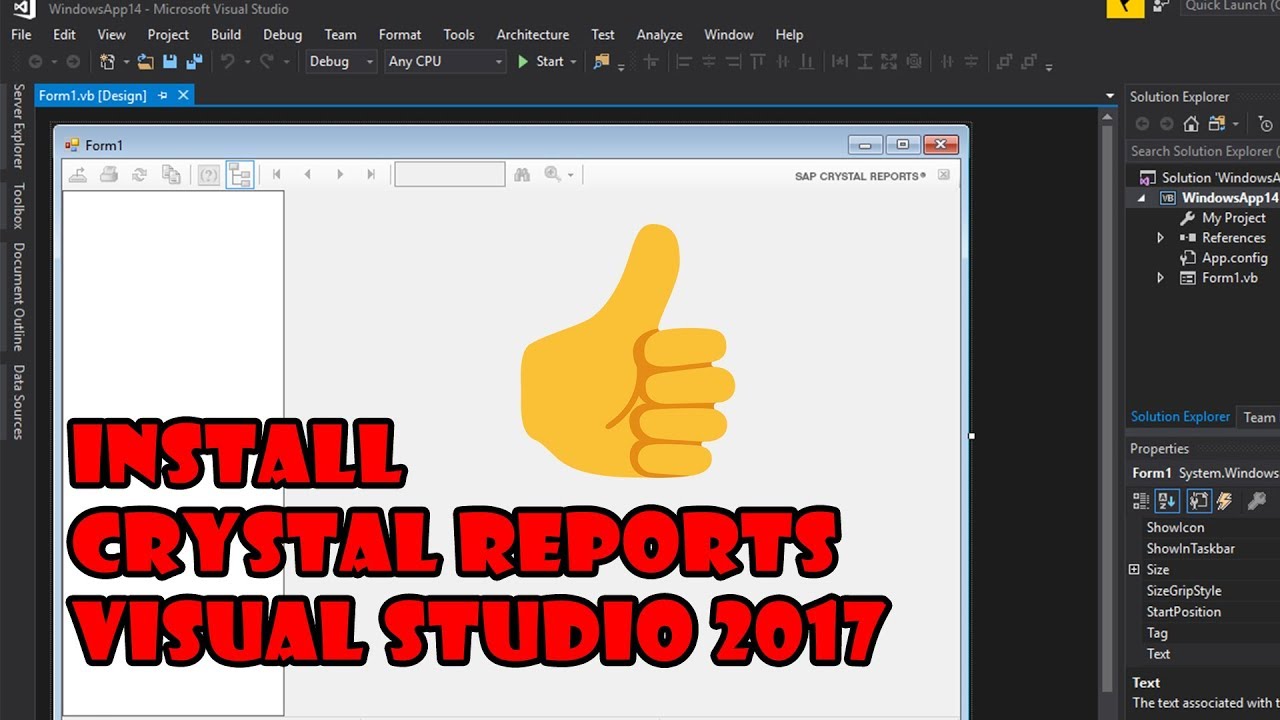
Task: Open Server Explorer side tab
Action: click(x=18, y=127)
